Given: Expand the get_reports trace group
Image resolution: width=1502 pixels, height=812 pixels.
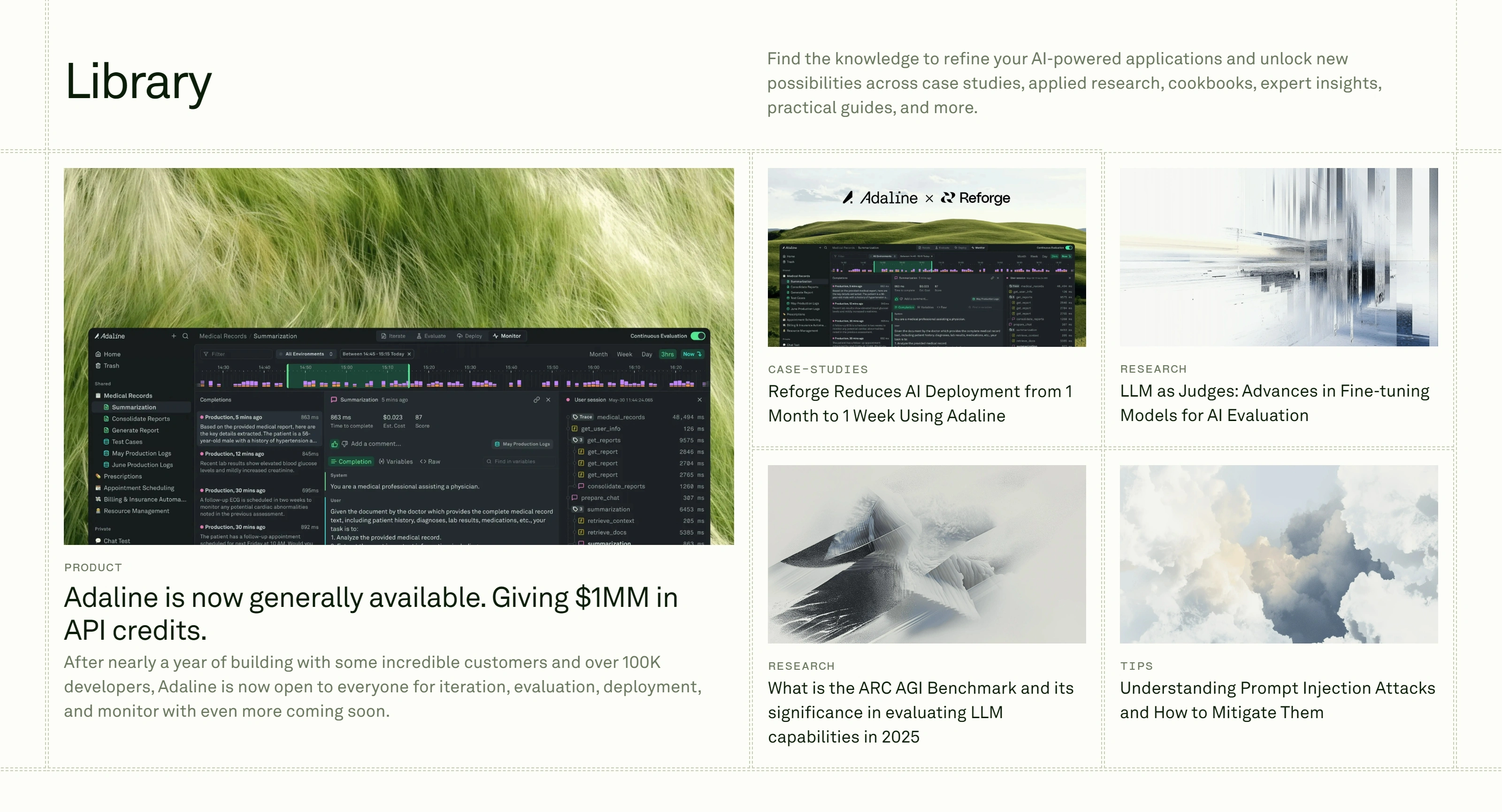Looking at the screenshot, I should coord(577,441).
